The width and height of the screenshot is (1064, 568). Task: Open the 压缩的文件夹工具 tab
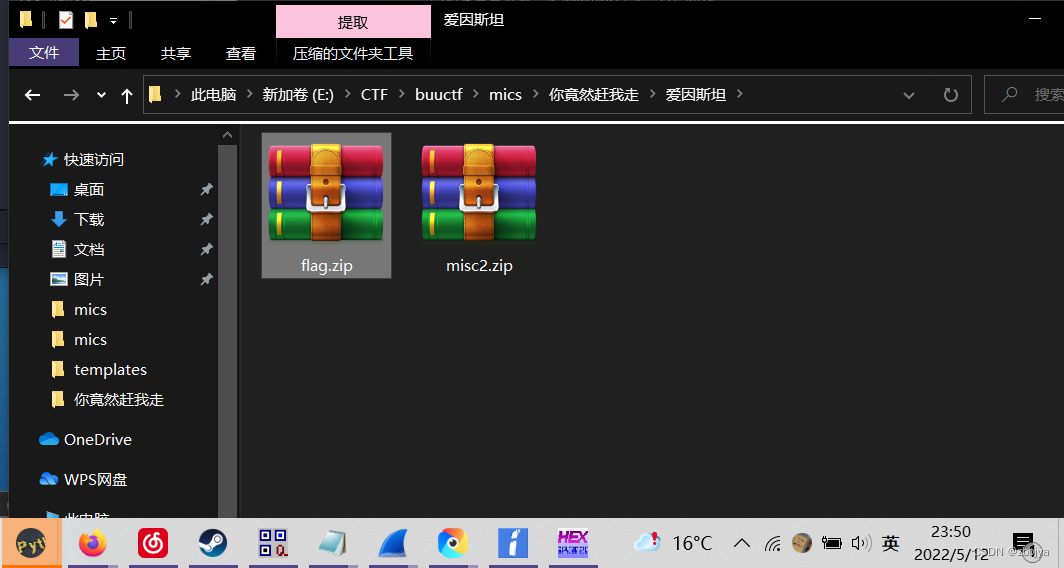tap(353, 53)
